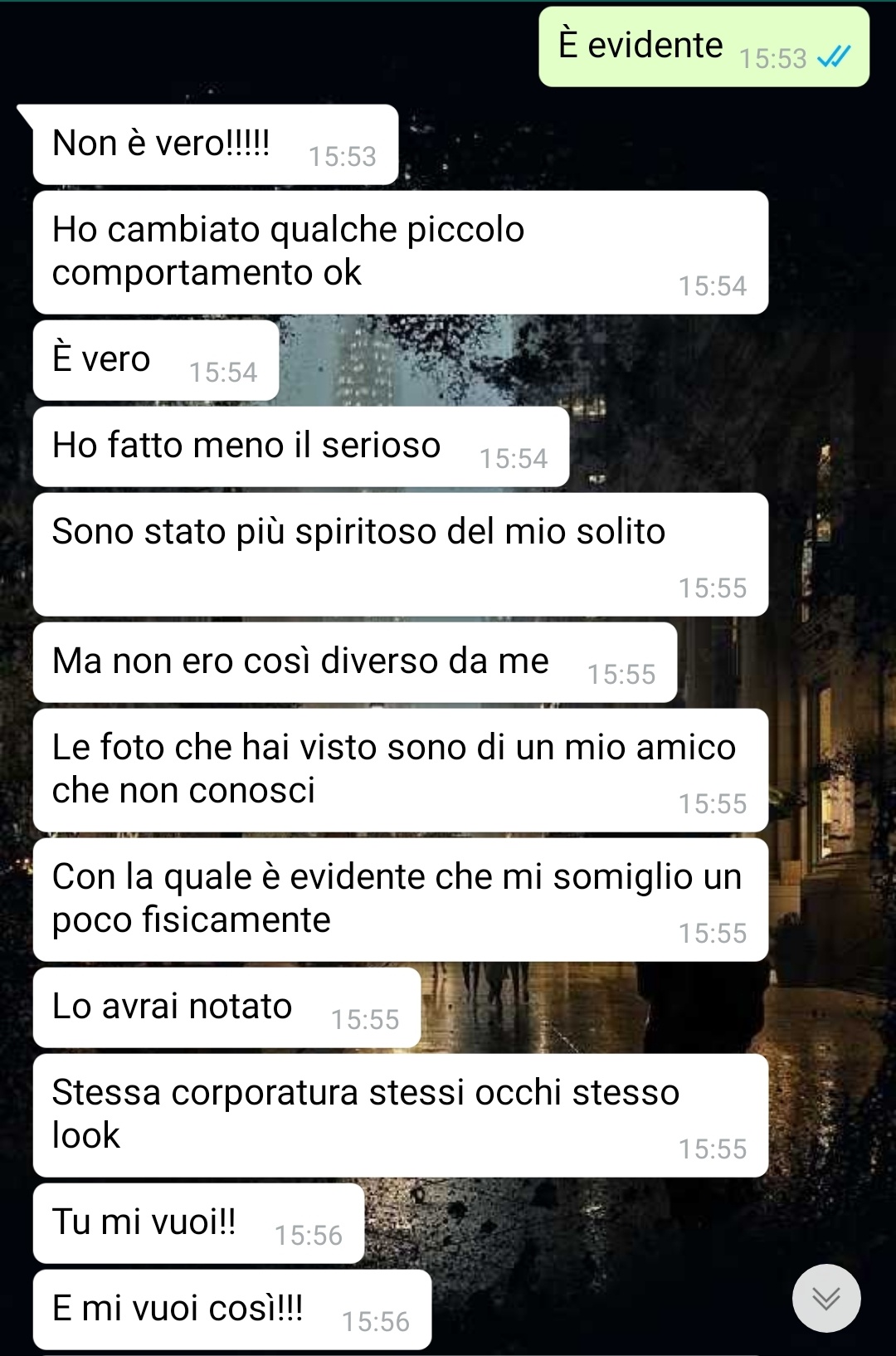Select the message starting 'Con la quale è evidente'

point(401,900)
